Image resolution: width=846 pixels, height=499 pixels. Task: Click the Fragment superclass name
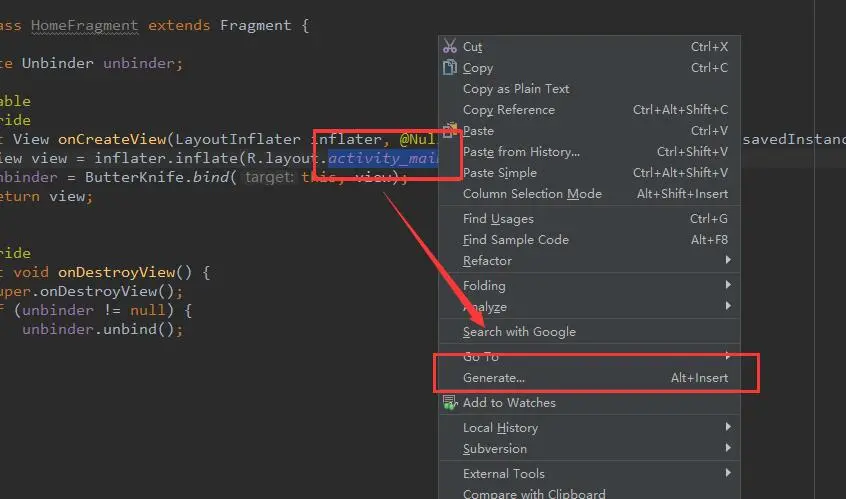(x=255, y=25)
